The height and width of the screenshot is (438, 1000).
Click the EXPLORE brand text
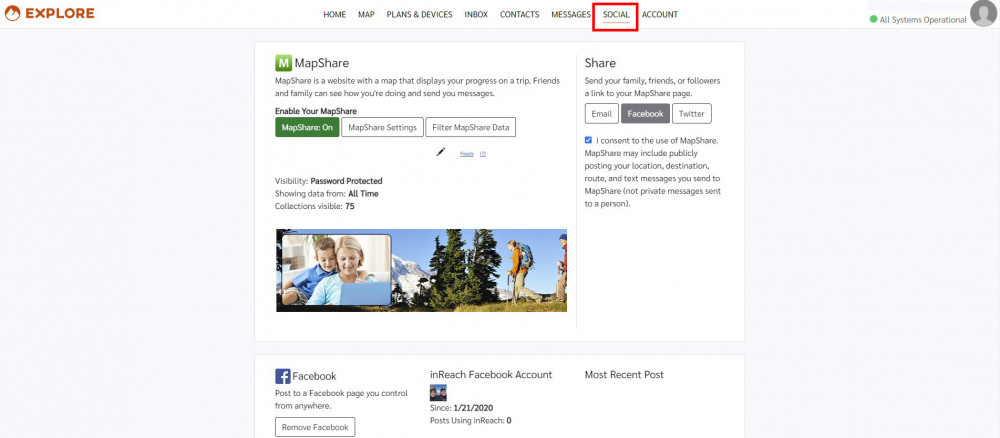coord(59,13)
